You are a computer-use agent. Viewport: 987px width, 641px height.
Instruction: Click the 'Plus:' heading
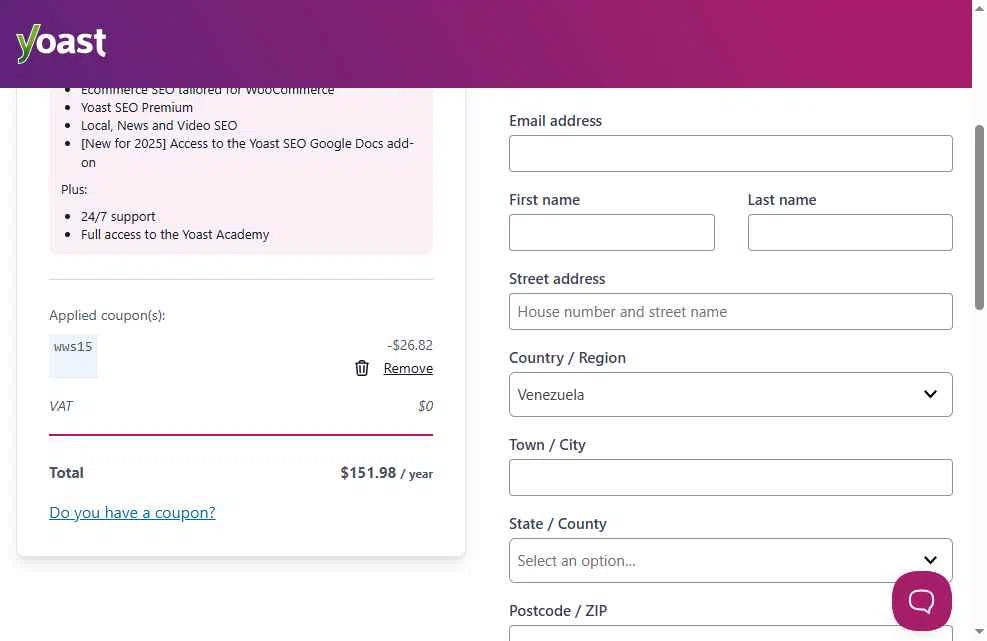tap(74, 190)
